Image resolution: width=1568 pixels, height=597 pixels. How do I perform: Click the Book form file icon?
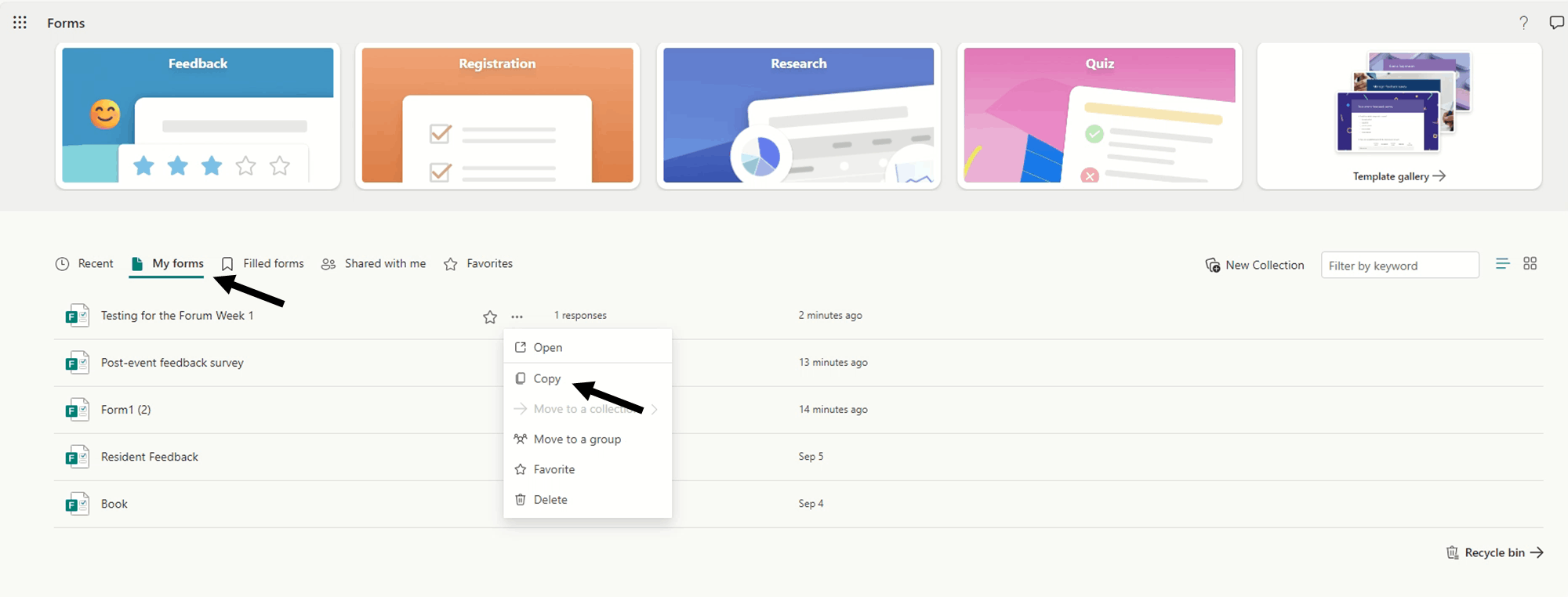click(77, 504)
